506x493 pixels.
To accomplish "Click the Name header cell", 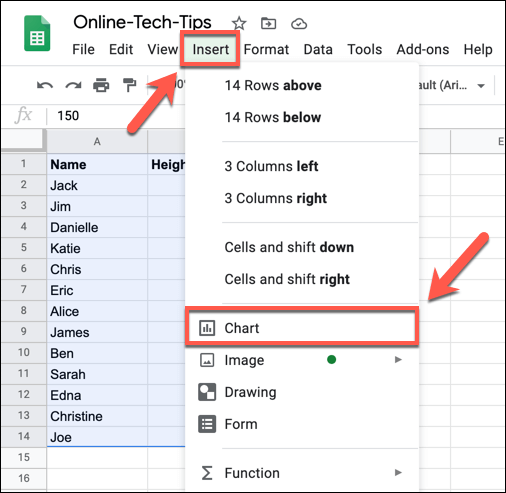I will point(97,164).
